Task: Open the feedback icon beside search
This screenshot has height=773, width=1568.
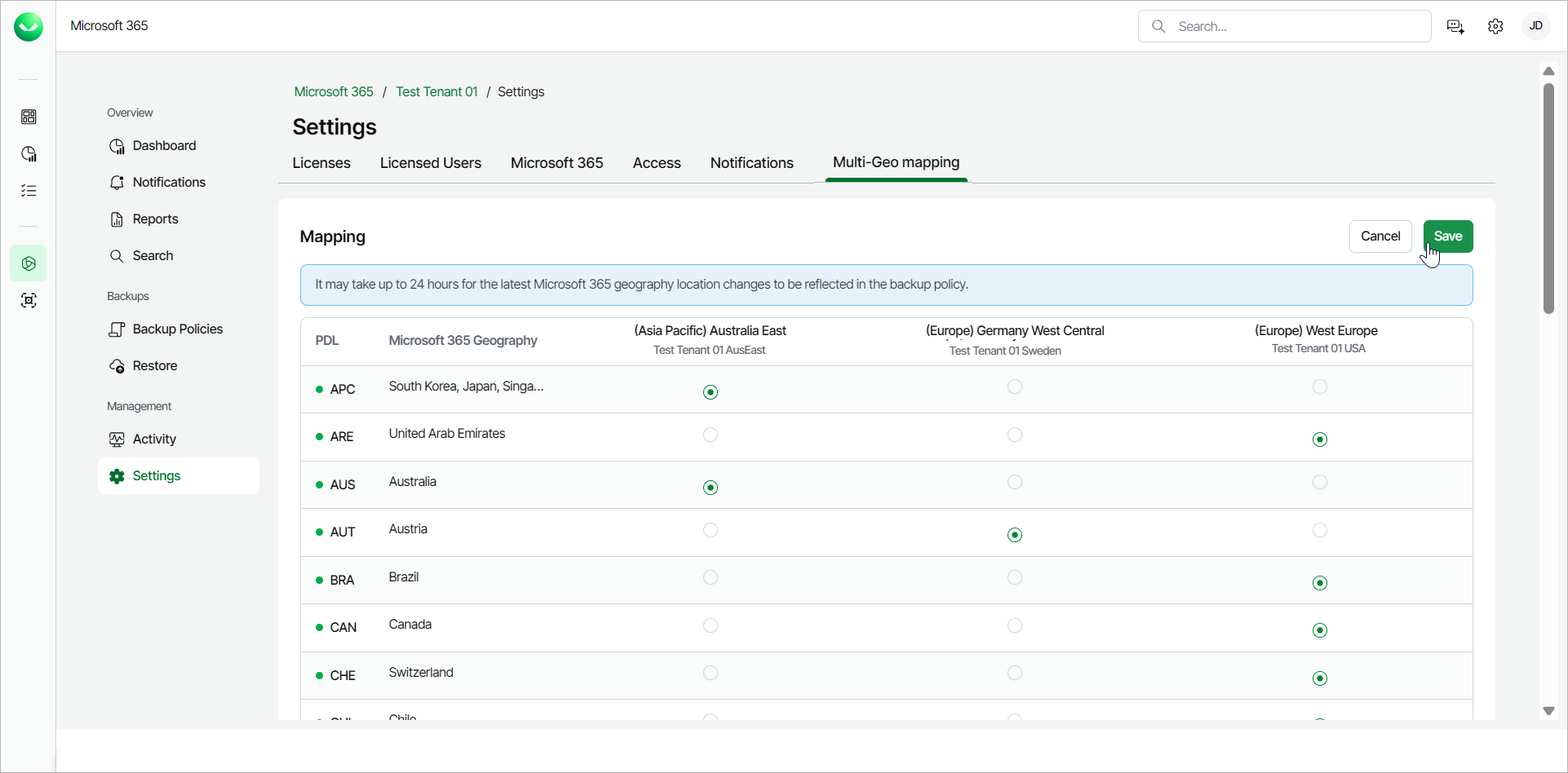Action: pyautogui.click(x=1455, y=27)
